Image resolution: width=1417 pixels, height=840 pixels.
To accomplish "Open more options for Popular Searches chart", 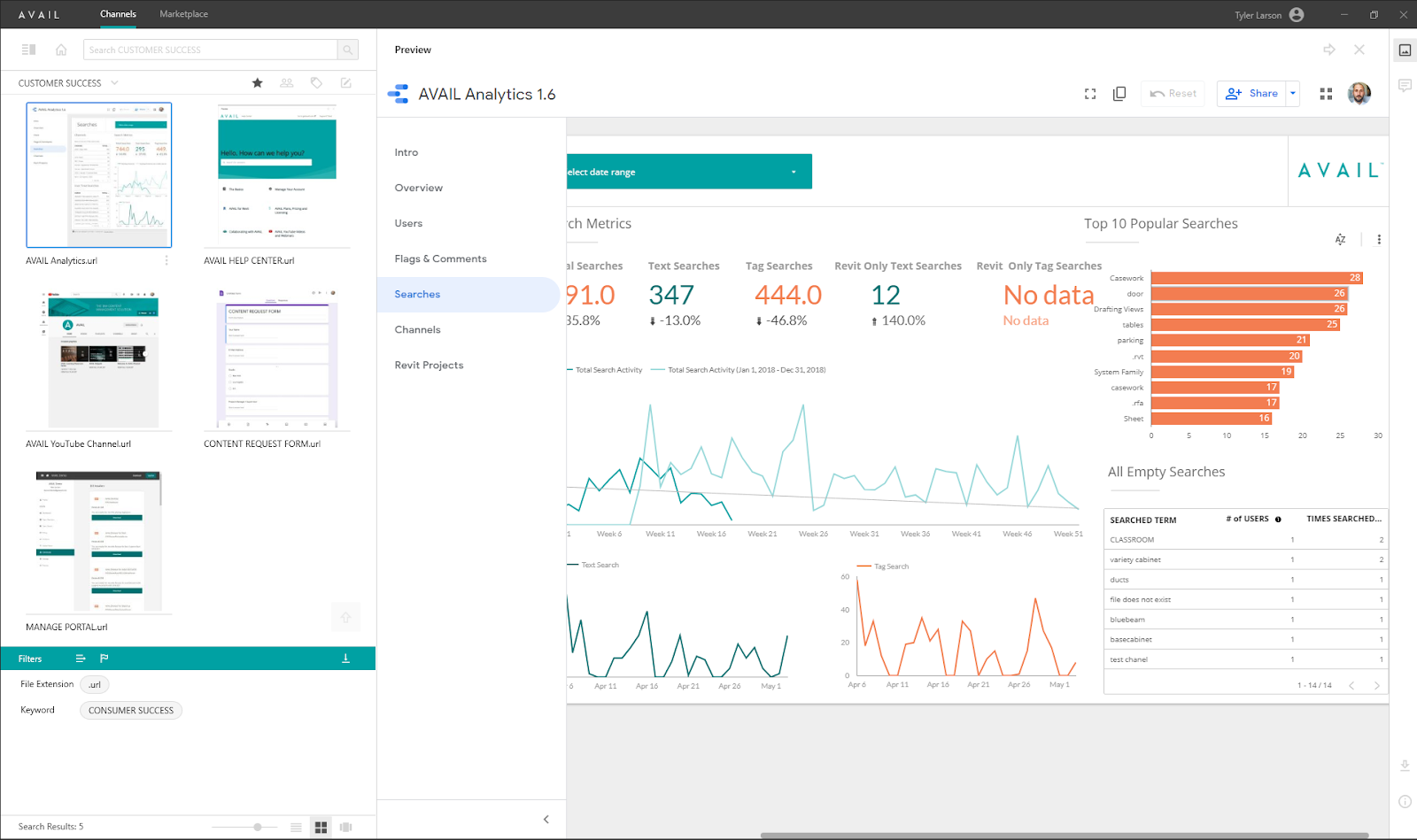I will pos(1379,239).
